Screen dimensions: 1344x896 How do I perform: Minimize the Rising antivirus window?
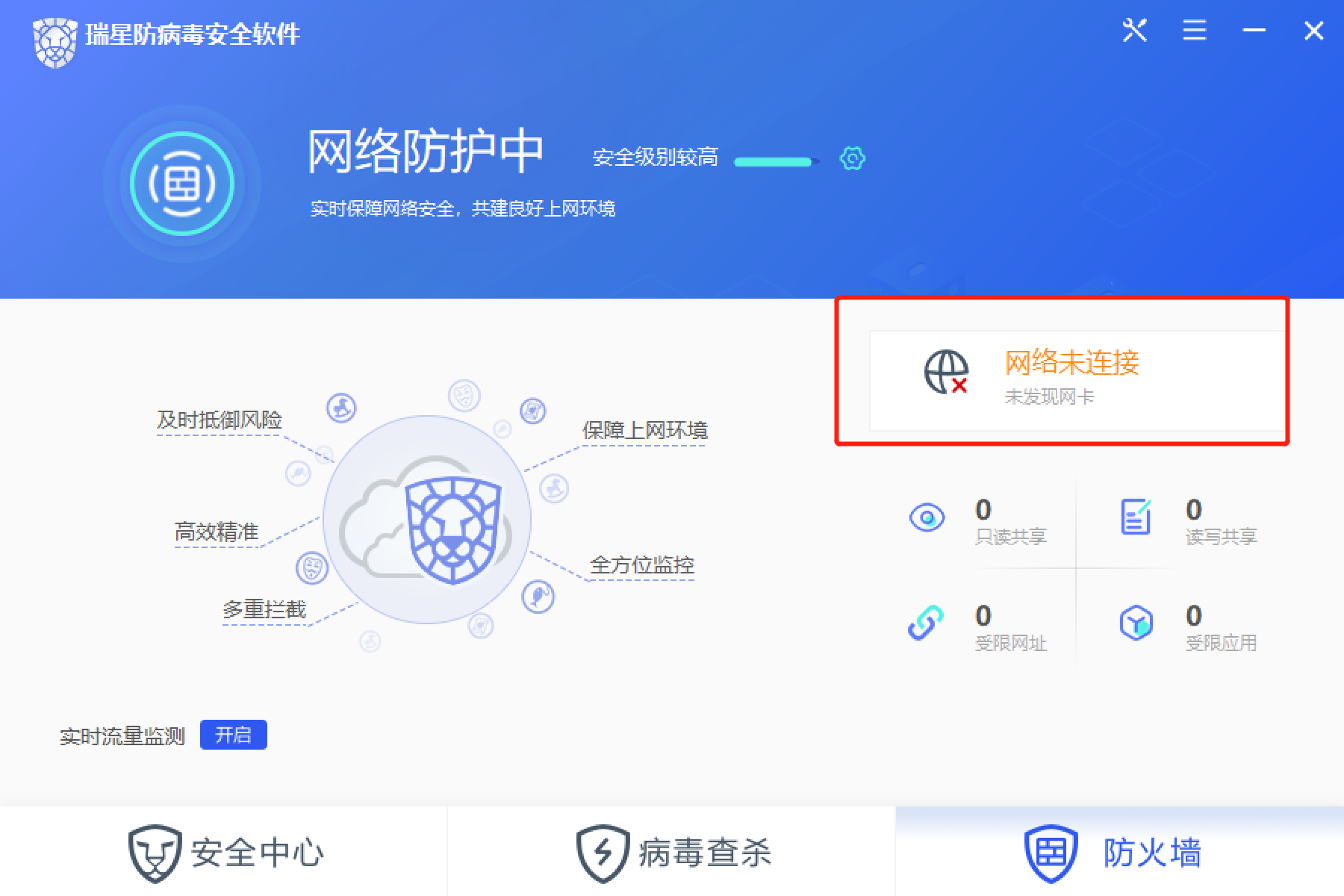pos(1254,31)
